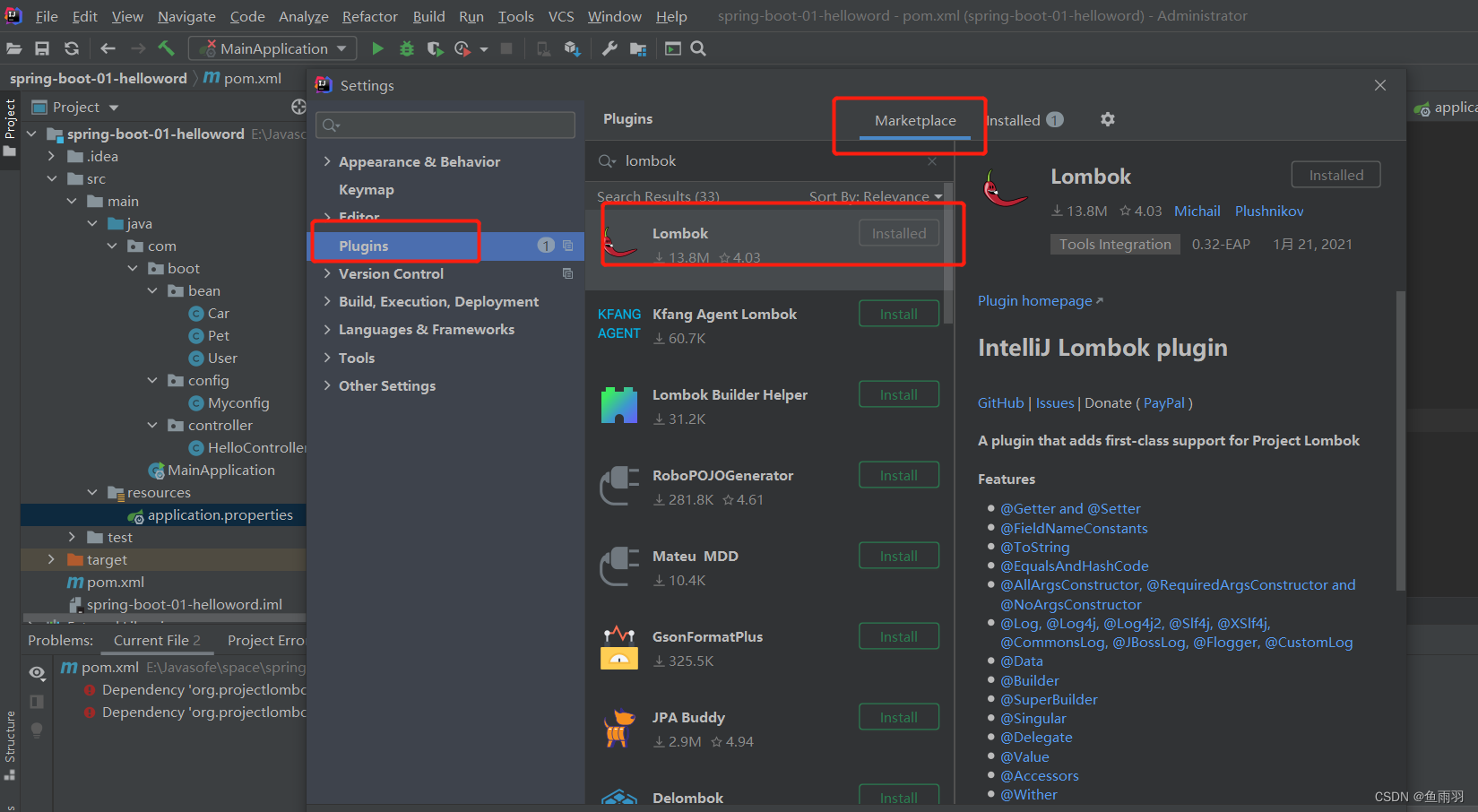Screen dimensions: 1478x812
Task: Expand the .idea folder
Action: point(52,156)
